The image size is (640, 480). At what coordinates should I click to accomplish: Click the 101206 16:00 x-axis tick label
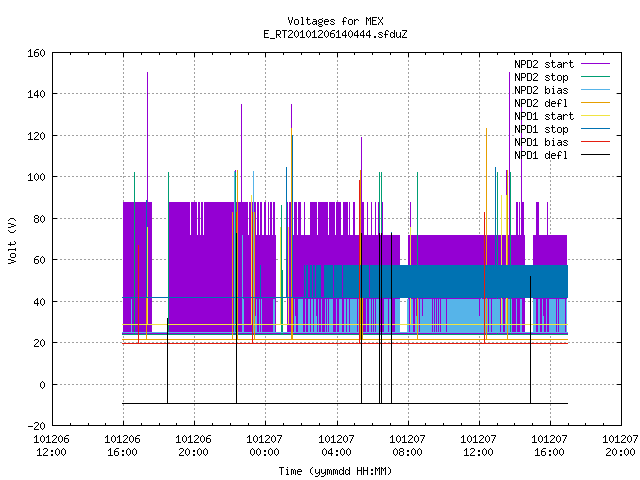pos(122,446)
